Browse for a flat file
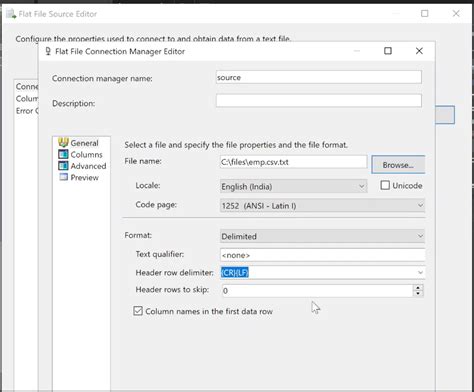 (398, 165)
